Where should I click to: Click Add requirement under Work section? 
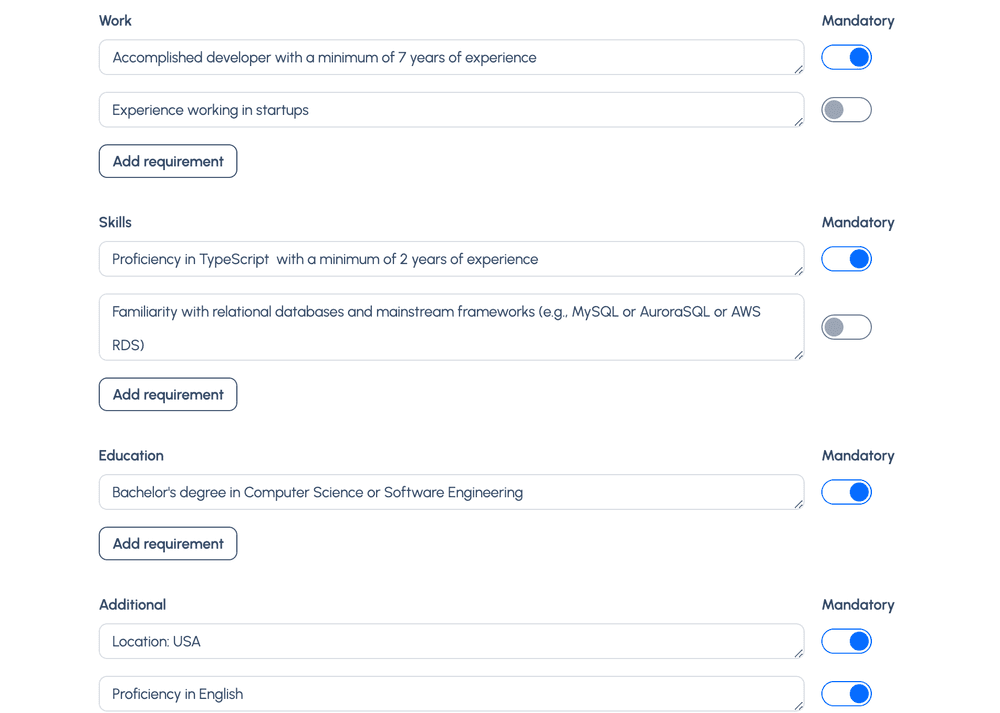coord(168,162)
